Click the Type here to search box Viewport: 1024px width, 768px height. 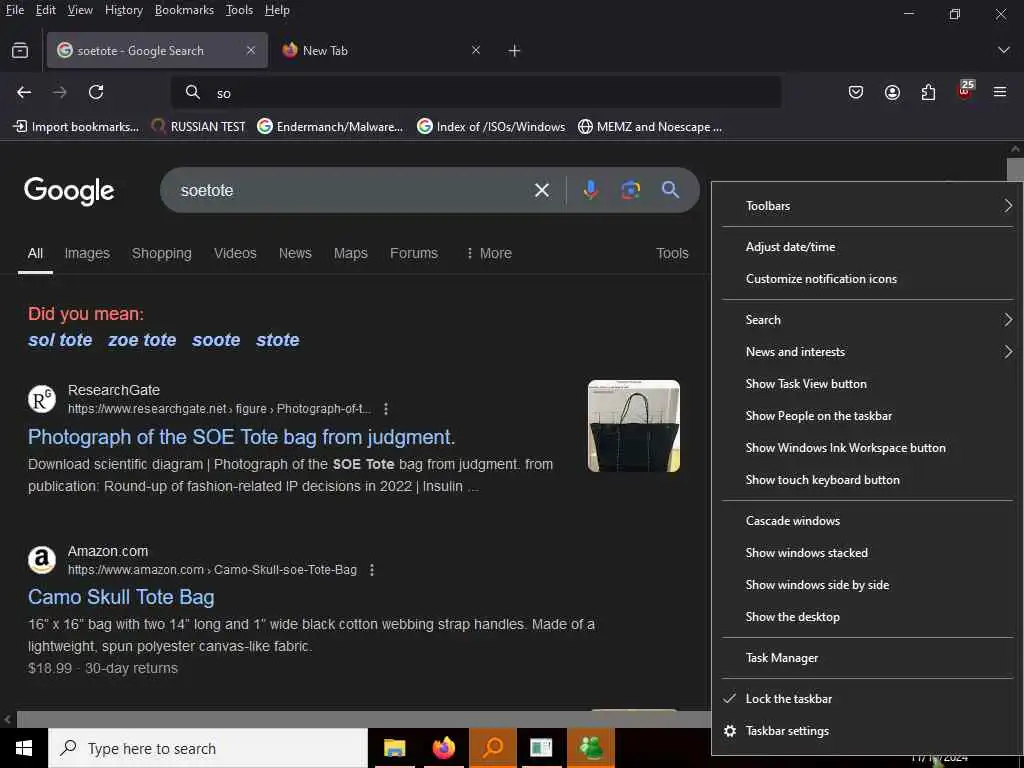[x=208, y=748]
